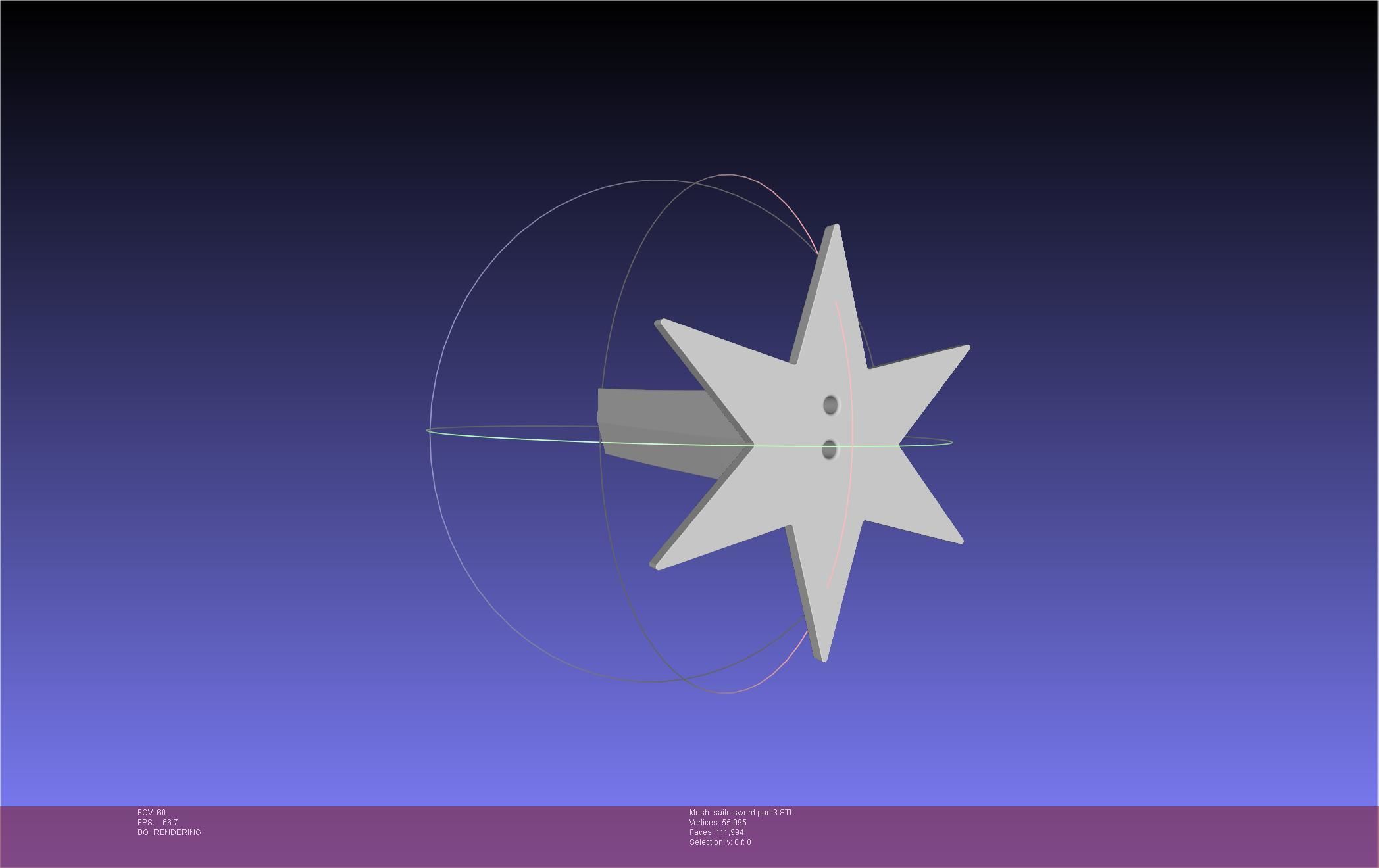Viewport: 1379px width, 868px height.
Task: Click the BO_RENDERING label
Action: pos(169,832)
